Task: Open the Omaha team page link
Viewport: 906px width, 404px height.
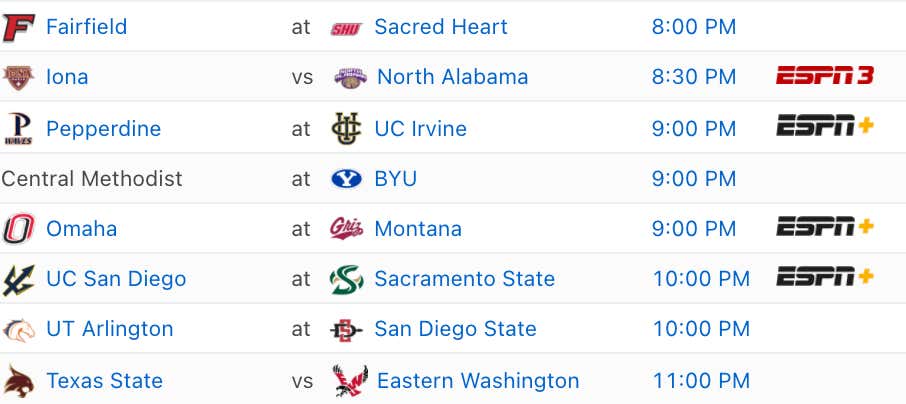Action: tap(81, 229)
